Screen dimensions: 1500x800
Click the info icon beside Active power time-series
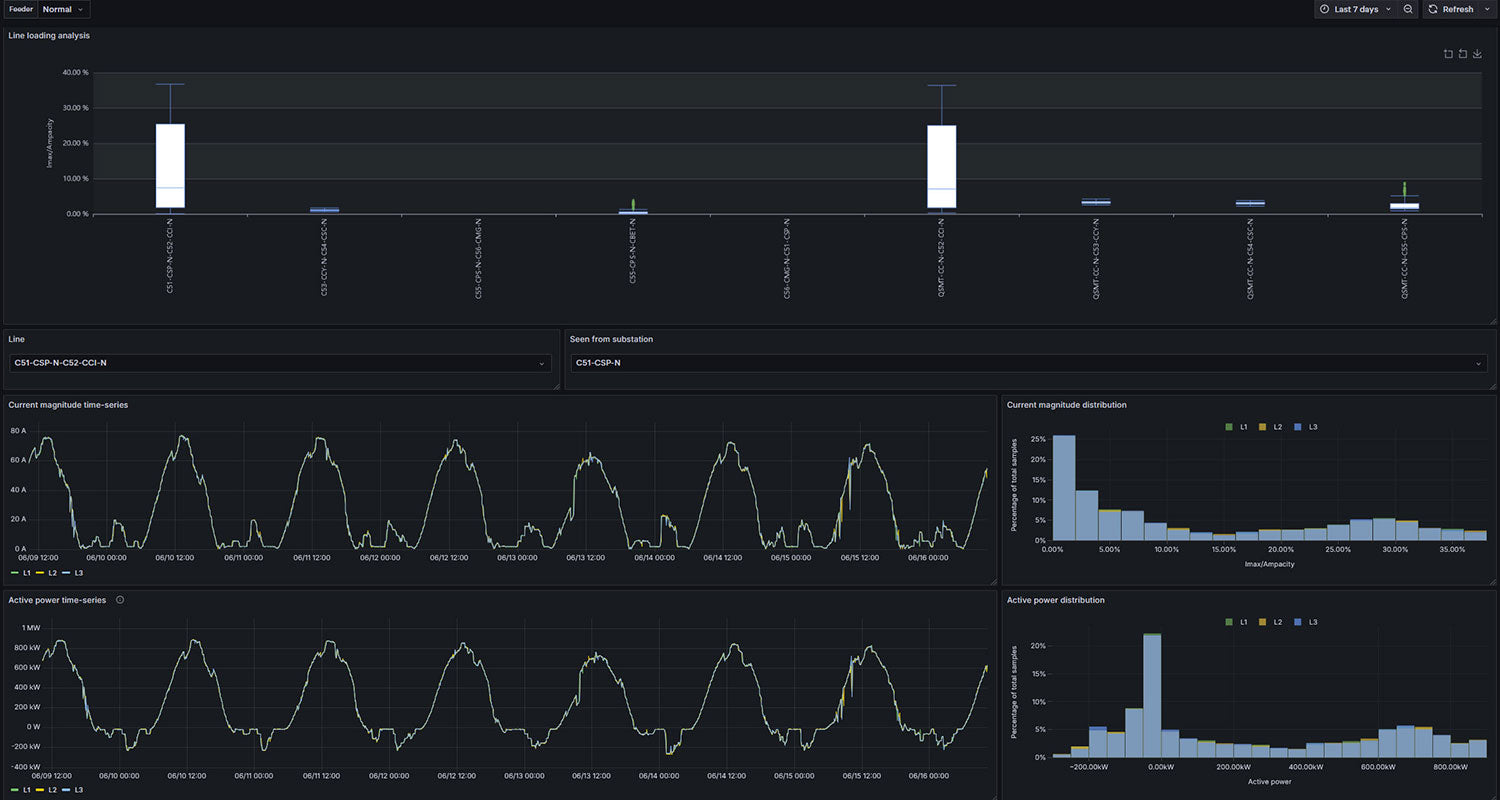120,600
